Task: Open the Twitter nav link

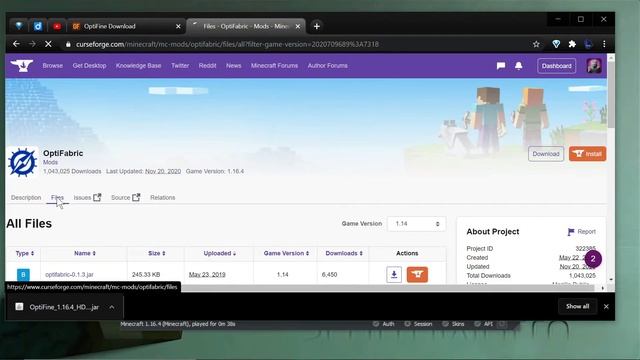Action: [x=180, y=66]
